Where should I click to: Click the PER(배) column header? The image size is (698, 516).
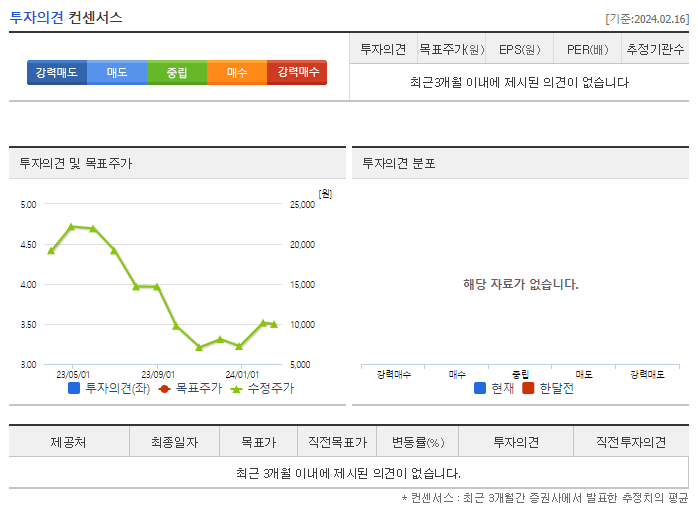[588, 49]
